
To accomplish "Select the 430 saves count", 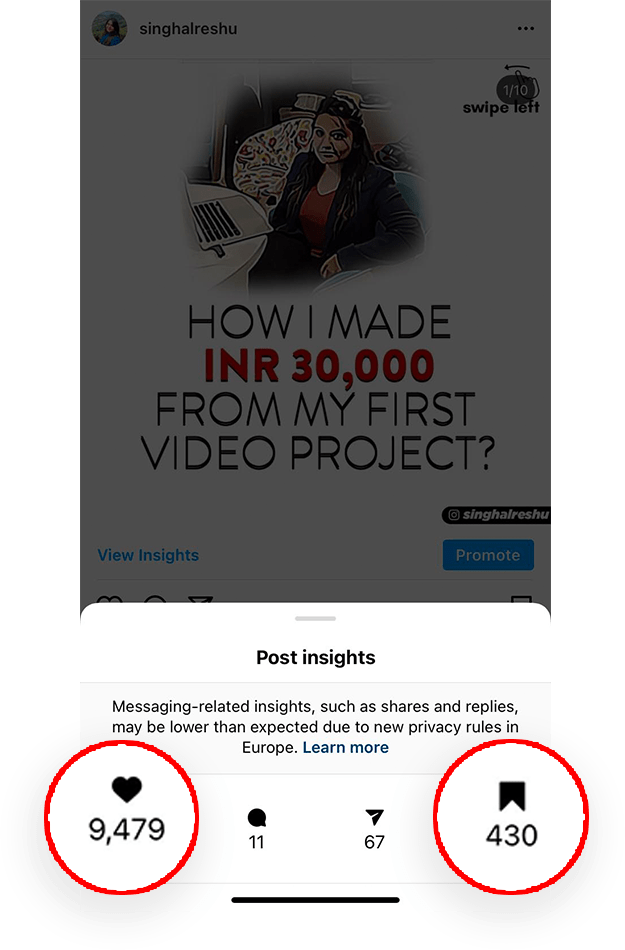I will 512,835.
